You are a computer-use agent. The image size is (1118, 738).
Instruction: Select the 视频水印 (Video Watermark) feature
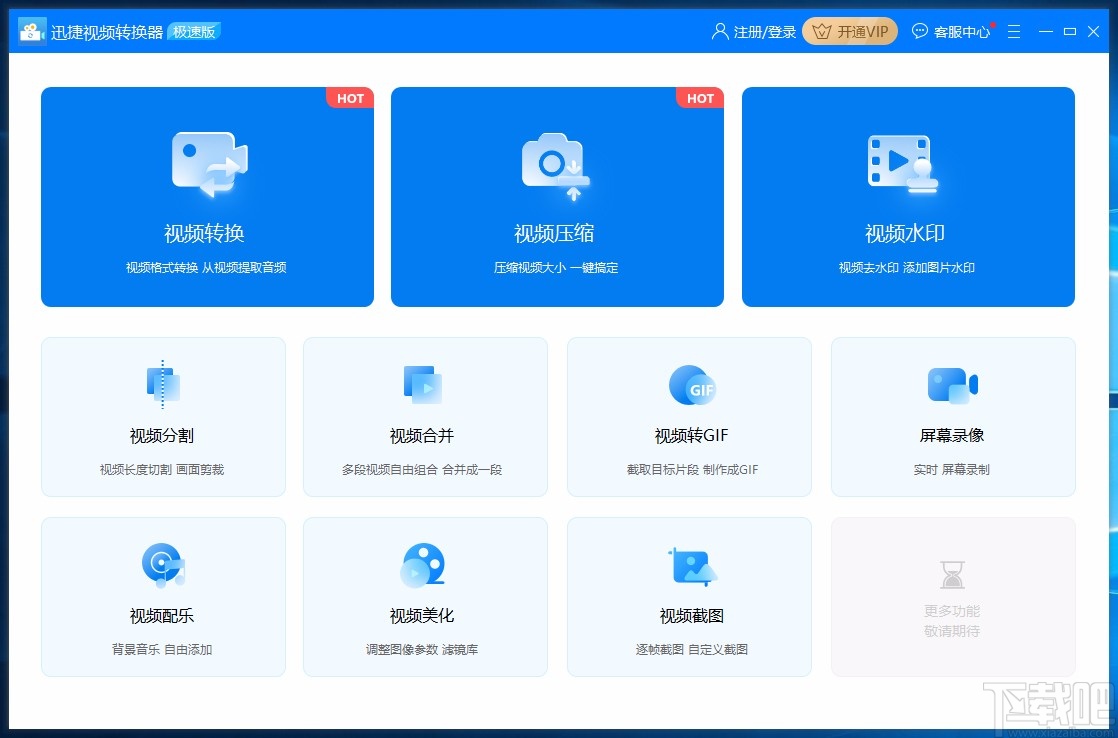(x=908, y=197)
